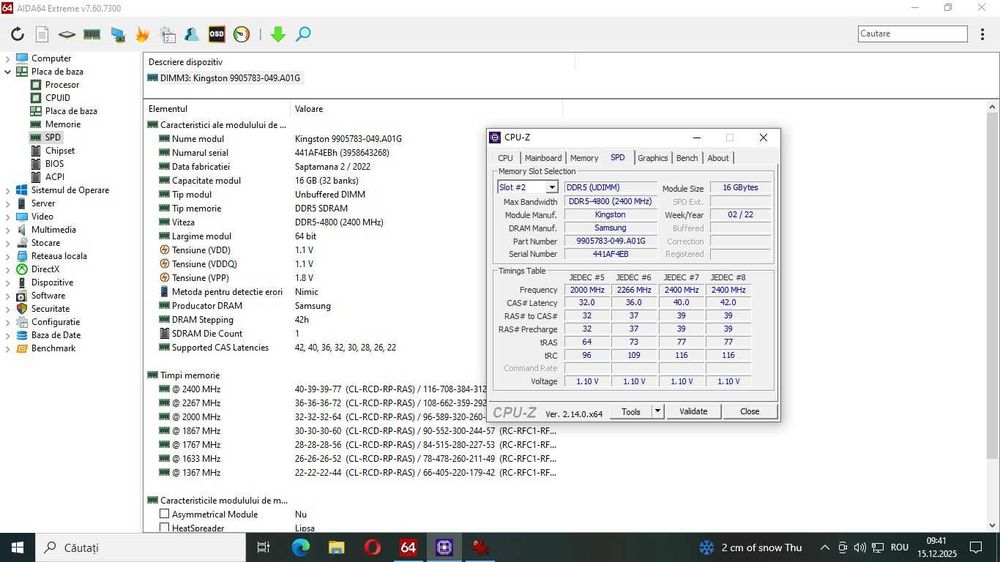This screenshot has width=1000, height=562.
Task: Switch to the About tab in CPU-Z
Action: point(717,158)
